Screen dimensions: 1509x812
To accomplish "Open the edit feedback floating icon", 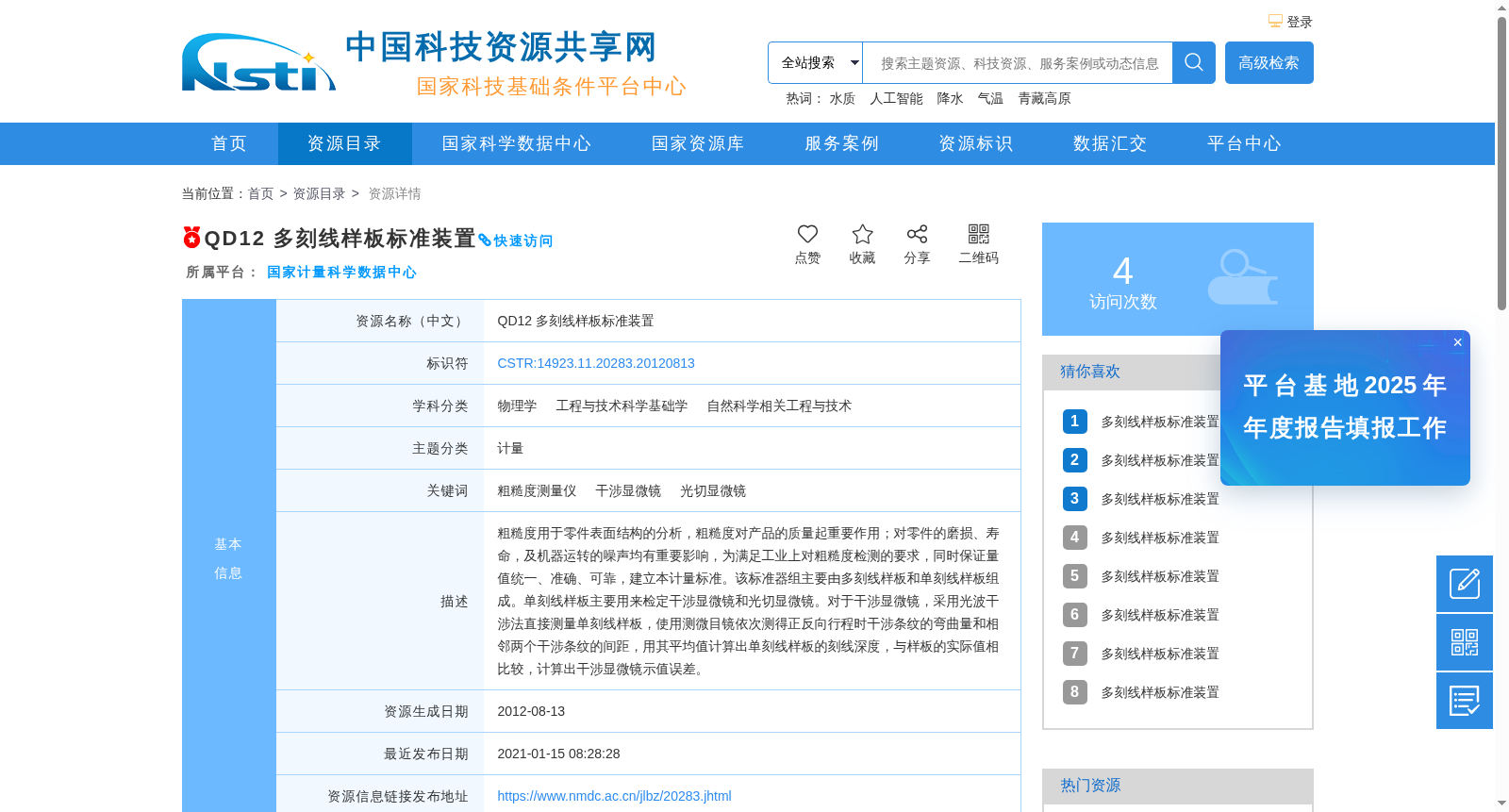I will (1465, 584).
